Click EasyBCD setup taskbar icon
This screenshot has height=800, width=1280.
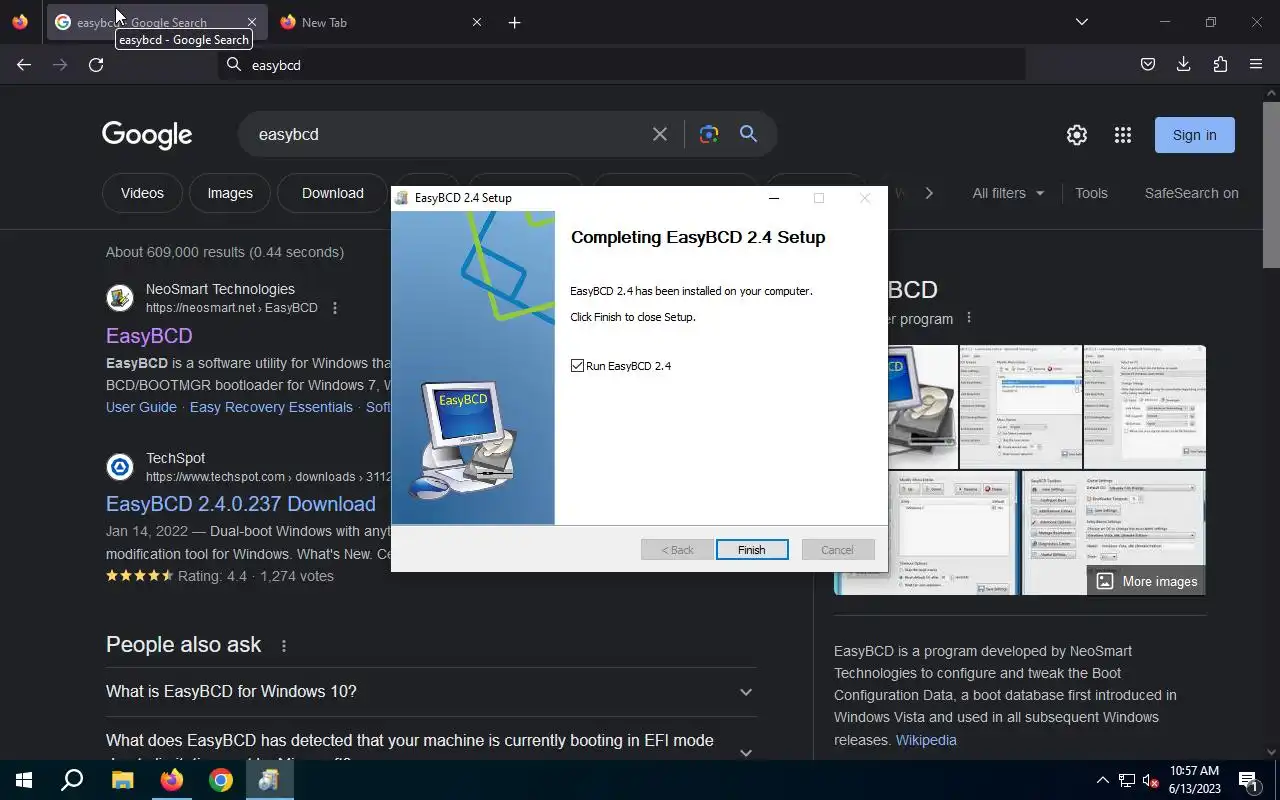click(269, 780)
